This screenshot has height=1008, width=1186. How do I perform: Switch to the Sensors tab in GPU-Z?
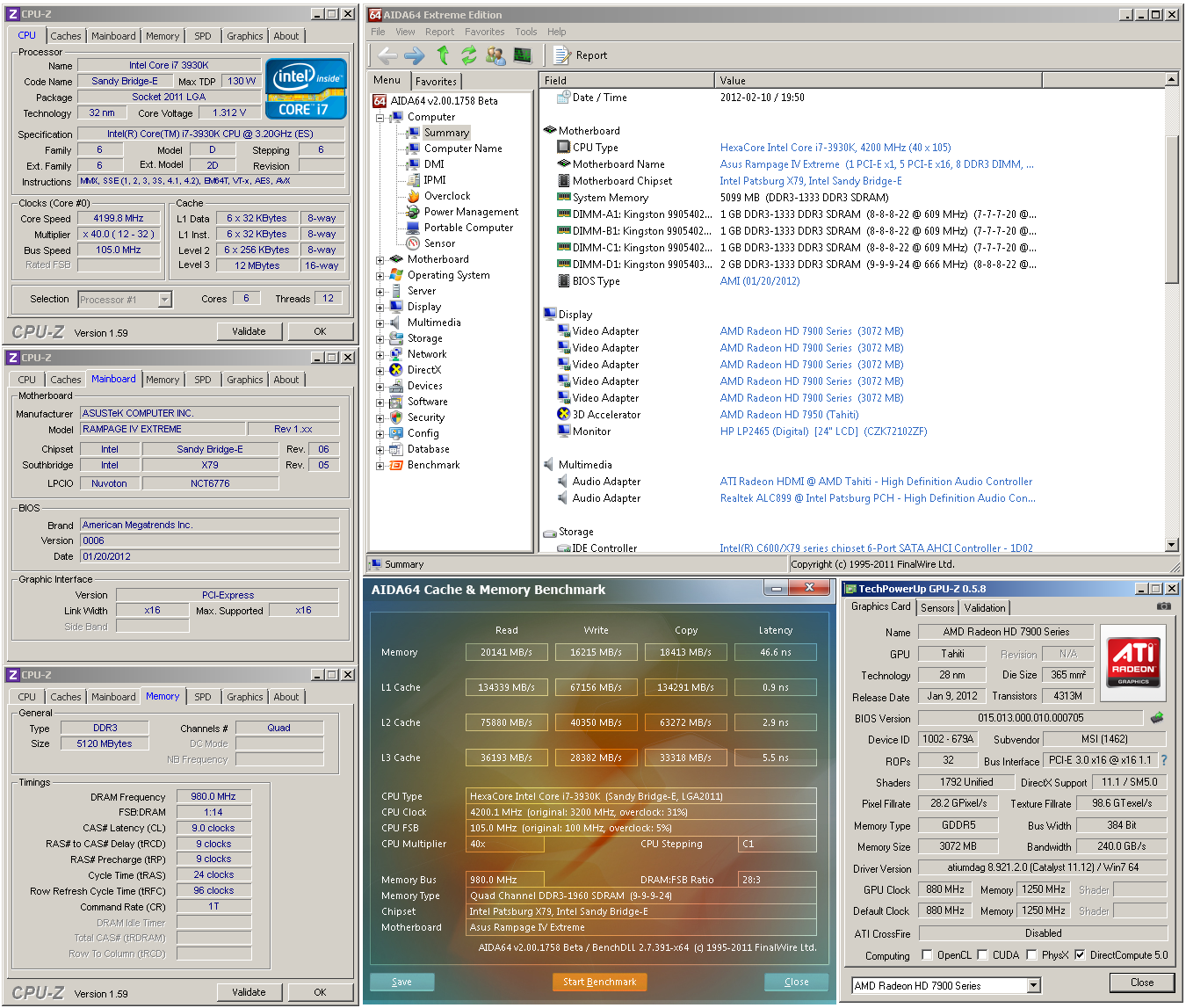tap(937, 608)
